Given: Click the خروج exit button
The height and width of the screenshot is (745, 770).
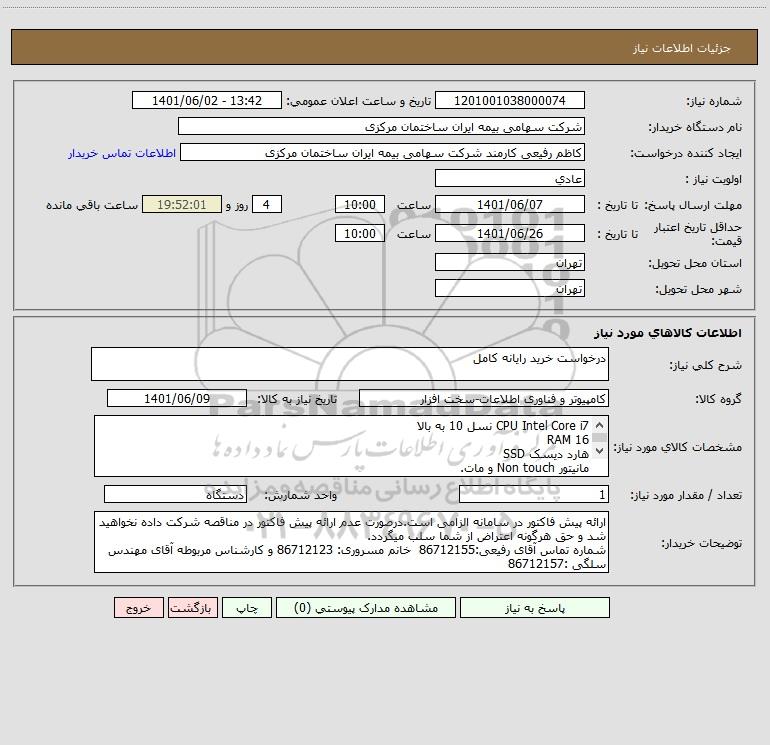Looking at the screenshot, I should pos(138,608).
